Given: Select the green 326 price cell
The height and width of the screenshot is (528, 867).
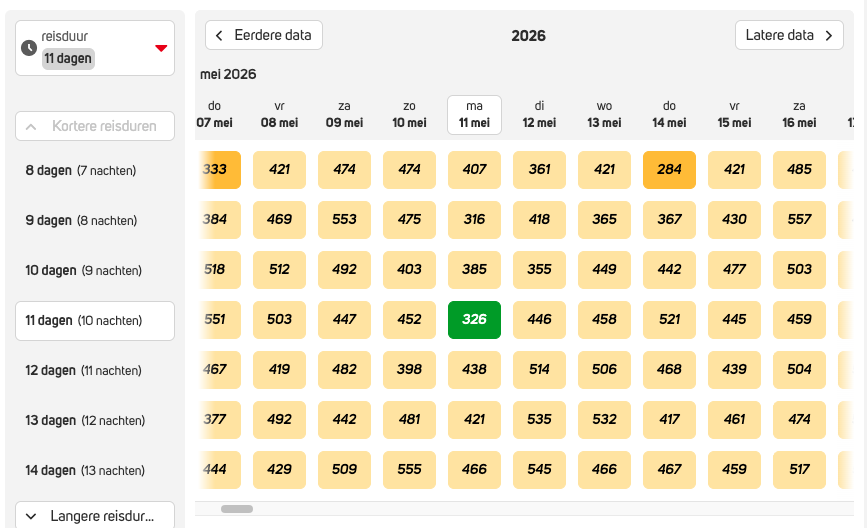Looking at the screenshot, I should [474, 320].
